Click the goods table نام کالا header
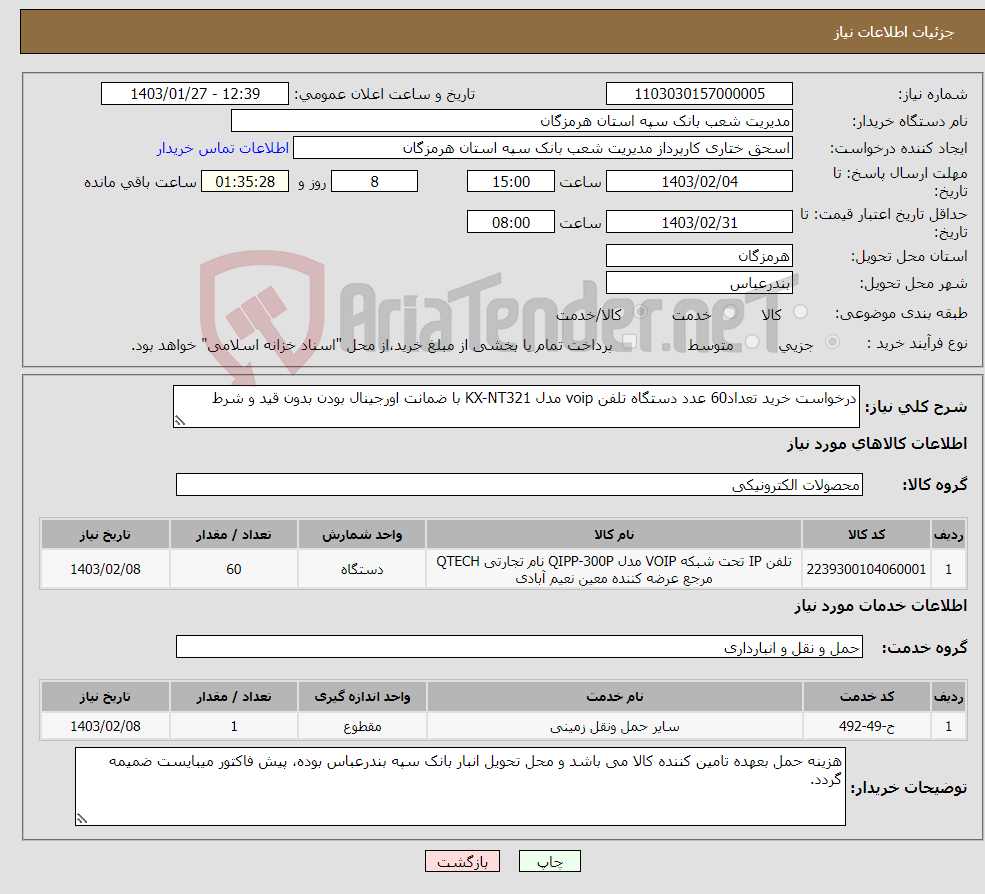The image size is (985, 894). tap(614, 534)
